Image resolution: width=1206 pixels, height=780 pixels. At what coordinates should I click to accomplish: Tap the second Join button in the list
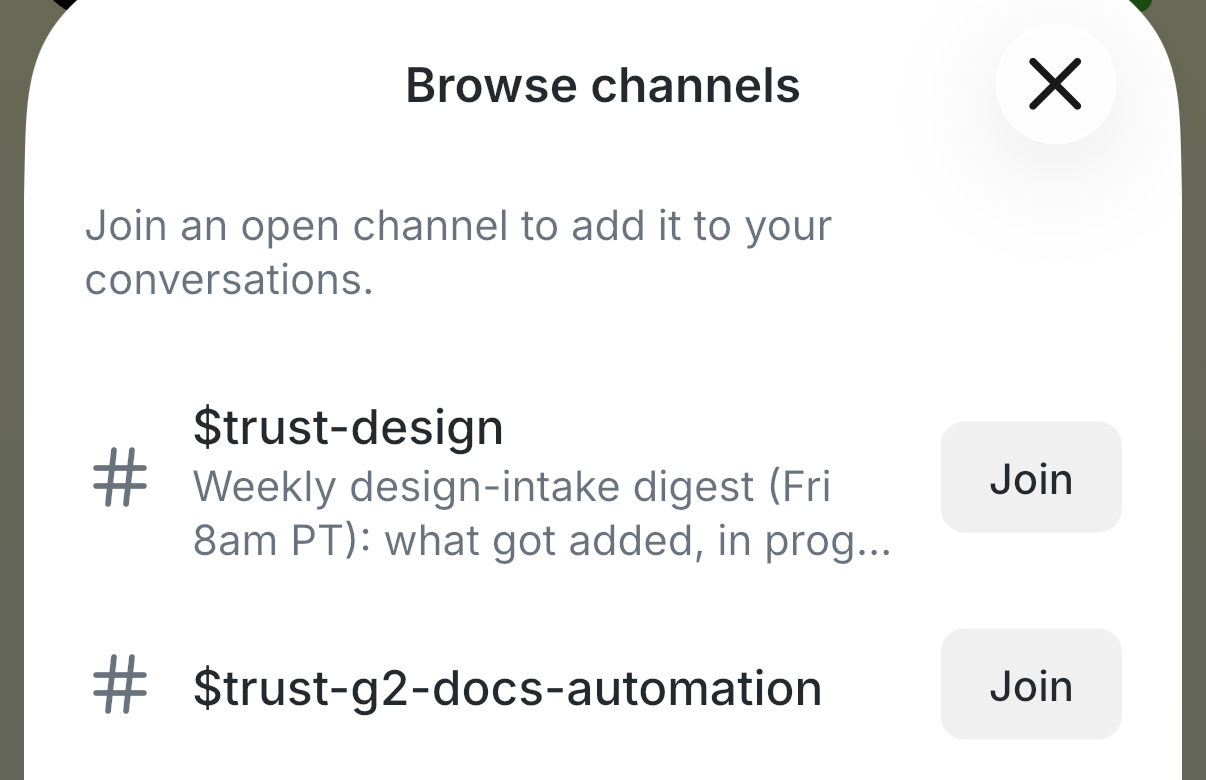pos(1031,684)
